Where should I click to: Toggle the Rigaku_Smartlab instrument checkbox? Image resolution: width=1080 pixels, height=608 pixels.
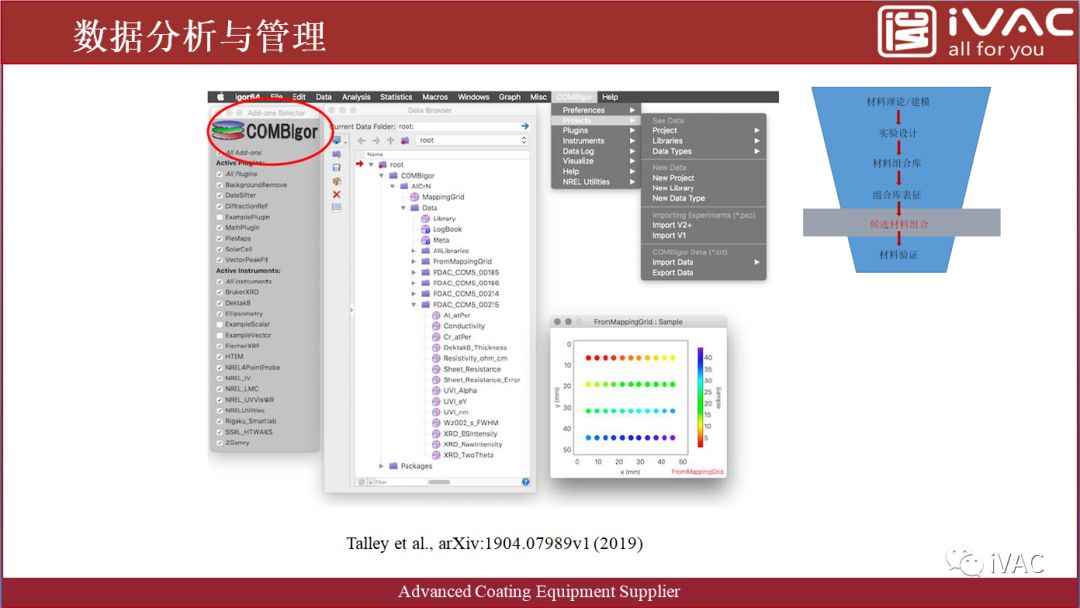(220, 421)
